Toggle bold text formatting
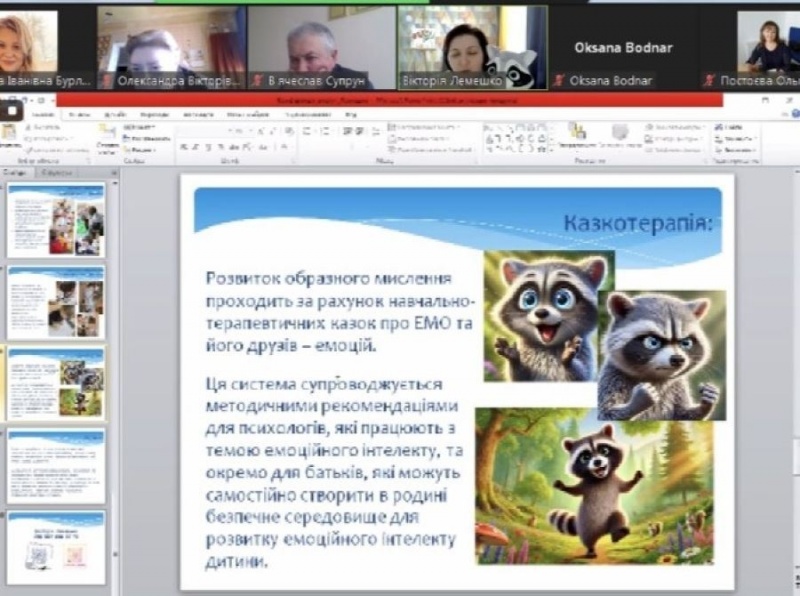 pyautogui.click(x=184, y=146)
